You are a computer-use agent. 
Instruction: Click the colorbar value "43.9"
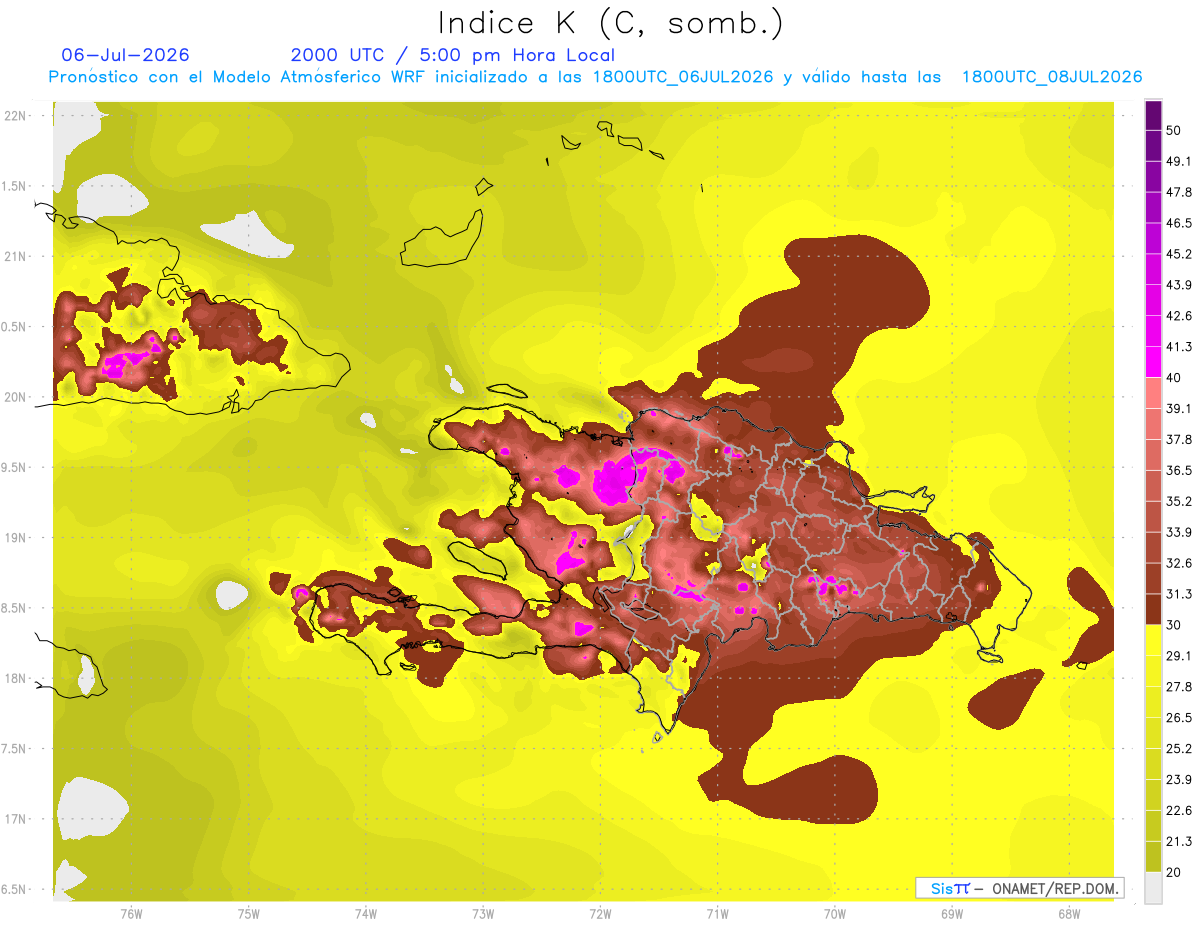(1178, 285)
